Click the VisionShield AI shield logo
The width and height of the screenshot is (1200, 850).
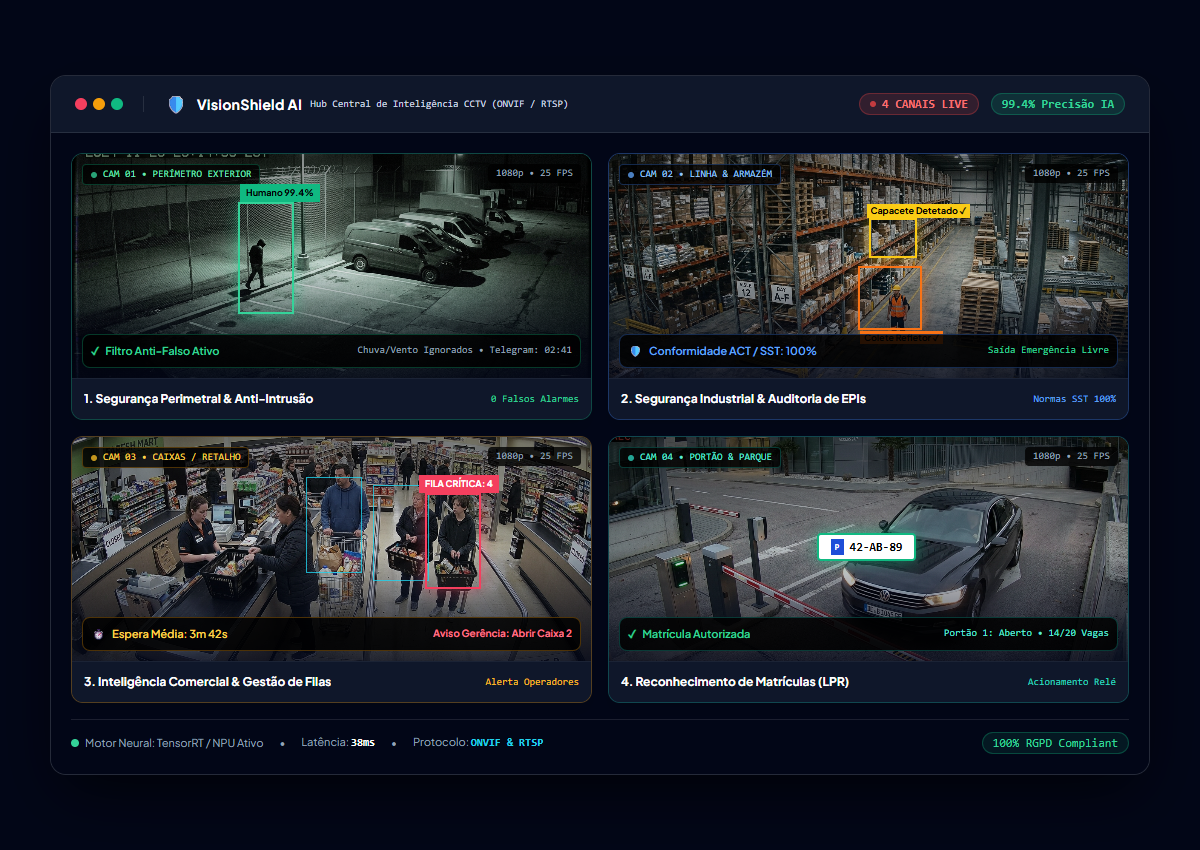pos(176,104)
